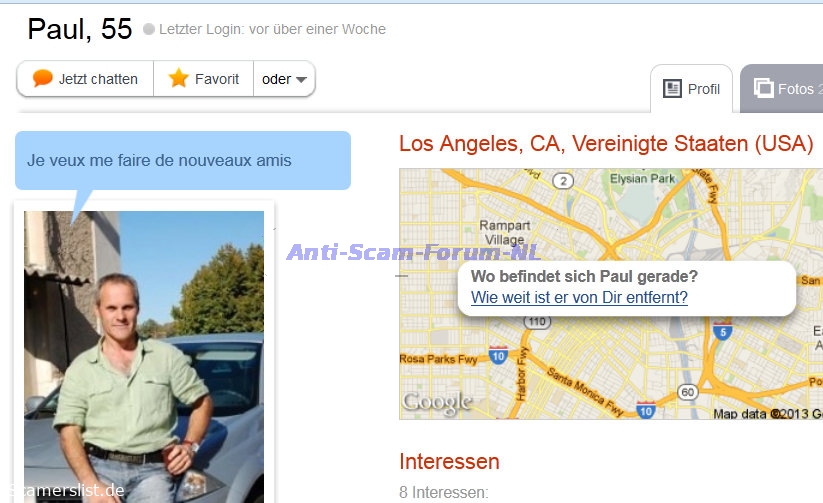Open the 'oder' more-options menu
823x503 pixels.
pos(284,79)
